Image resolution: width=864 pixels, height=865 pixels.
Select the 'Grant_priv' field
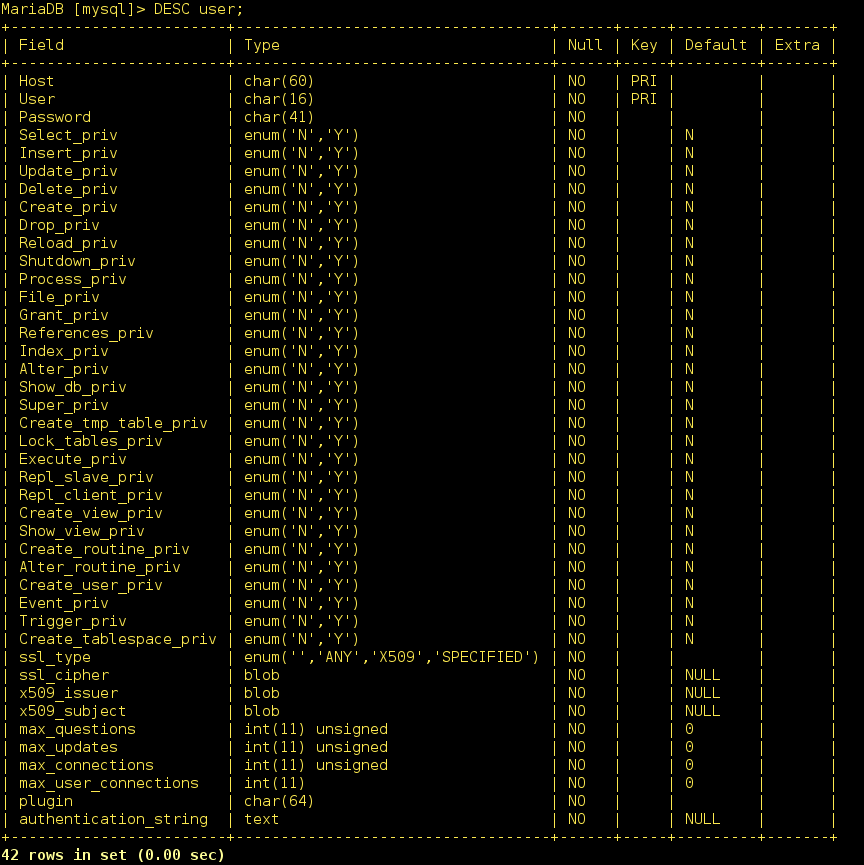[63, 315]
